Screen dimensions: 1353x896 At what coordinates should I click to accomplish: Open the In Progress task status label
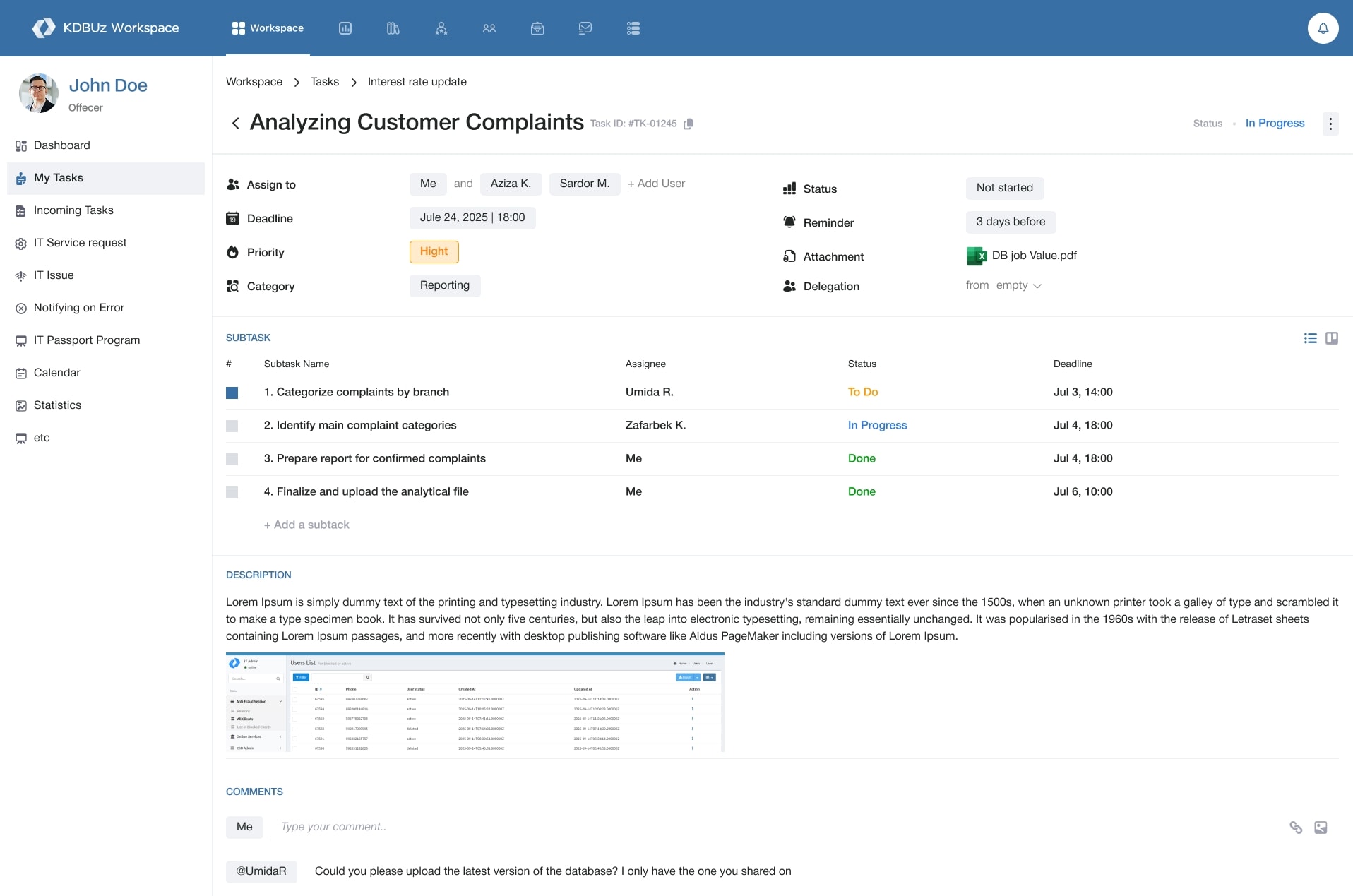click(x=1275, y=123)
